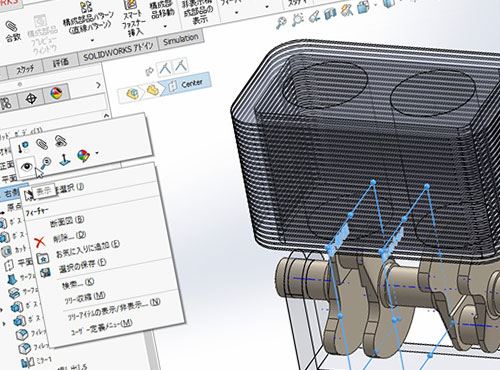Toggle the eye 表示 (Show) visibility button
The width and height of the screenshot is (500, 370).
click(27, 166)
